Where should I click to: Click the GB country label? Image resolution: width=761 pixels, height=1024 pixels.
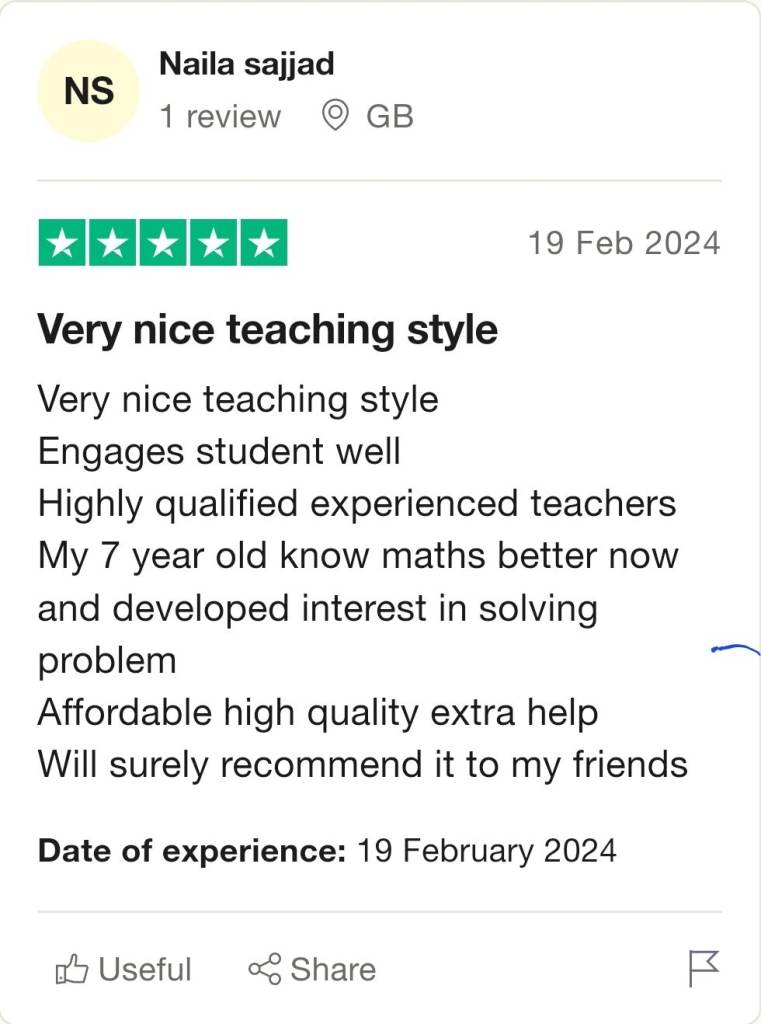tap(389, 116)
